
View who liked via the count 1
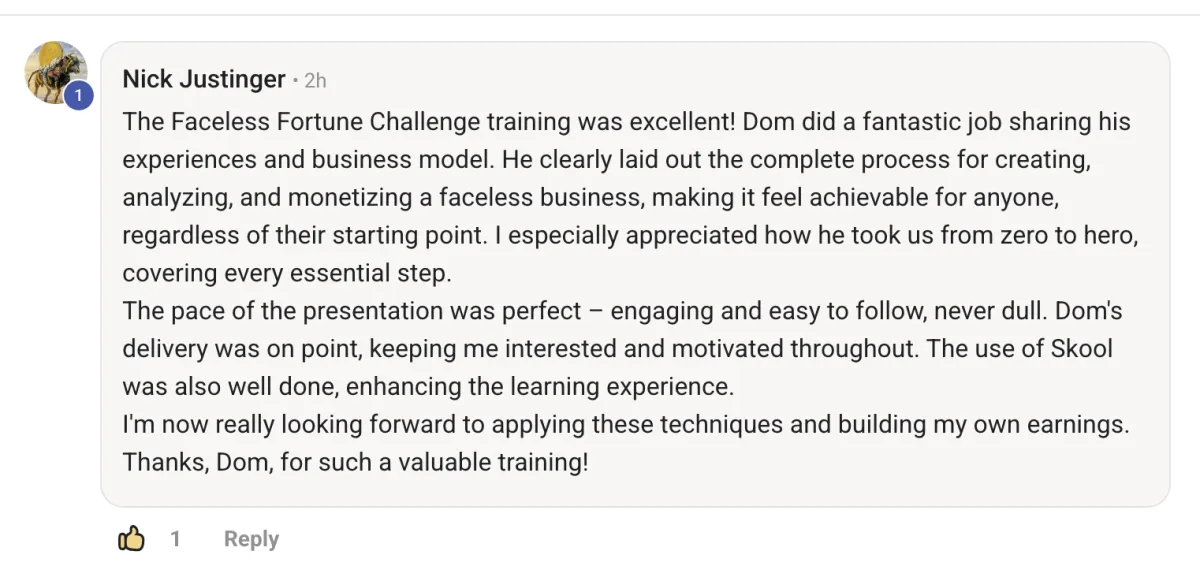[175, 539]
